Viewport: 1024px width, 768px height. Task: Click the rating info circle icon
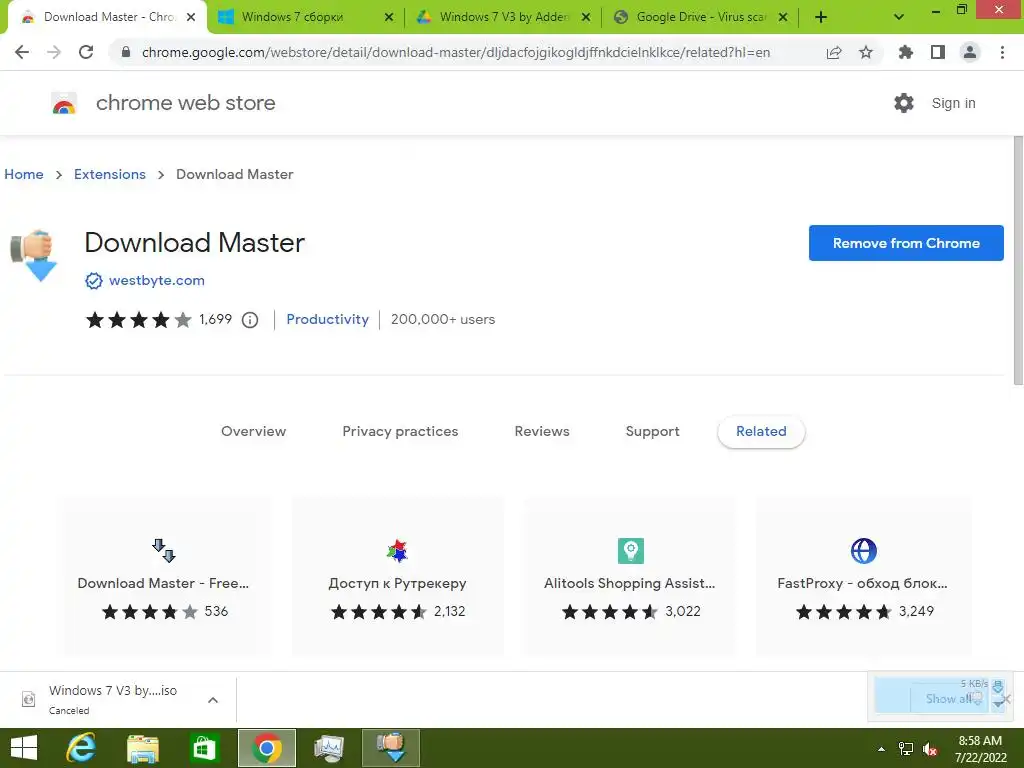(x=250, y=320)
